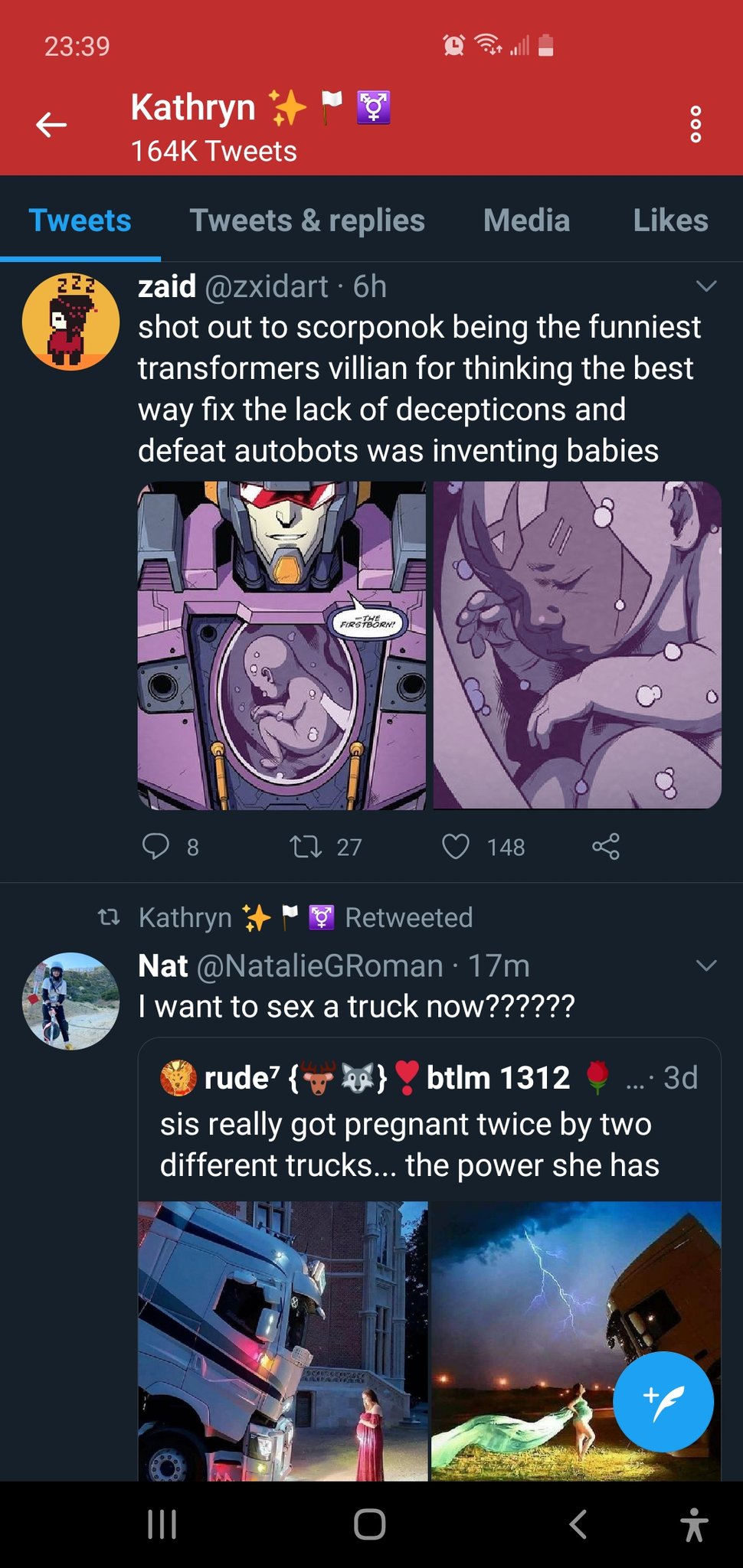This screenshot has height=1568, width=743.
Task: Like zaid's tweet with 148 likes
Action: (x=456, y=847)
